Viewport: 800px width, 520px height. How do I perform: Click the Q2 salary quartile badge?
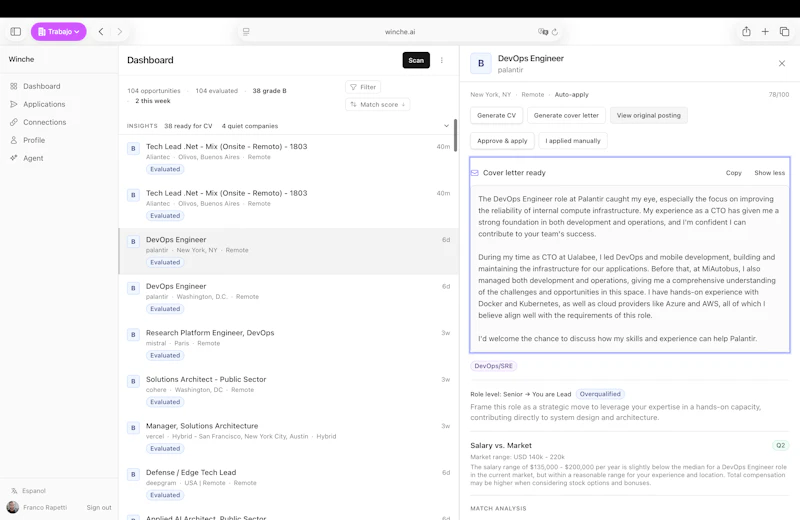[x=781, y=445]
